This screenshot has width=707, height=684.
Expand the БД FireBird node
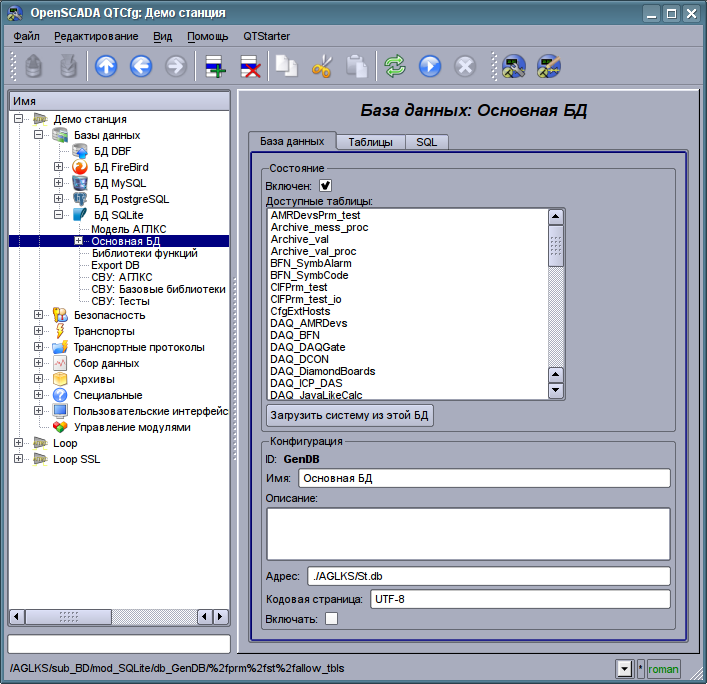(x=59, y=167)
